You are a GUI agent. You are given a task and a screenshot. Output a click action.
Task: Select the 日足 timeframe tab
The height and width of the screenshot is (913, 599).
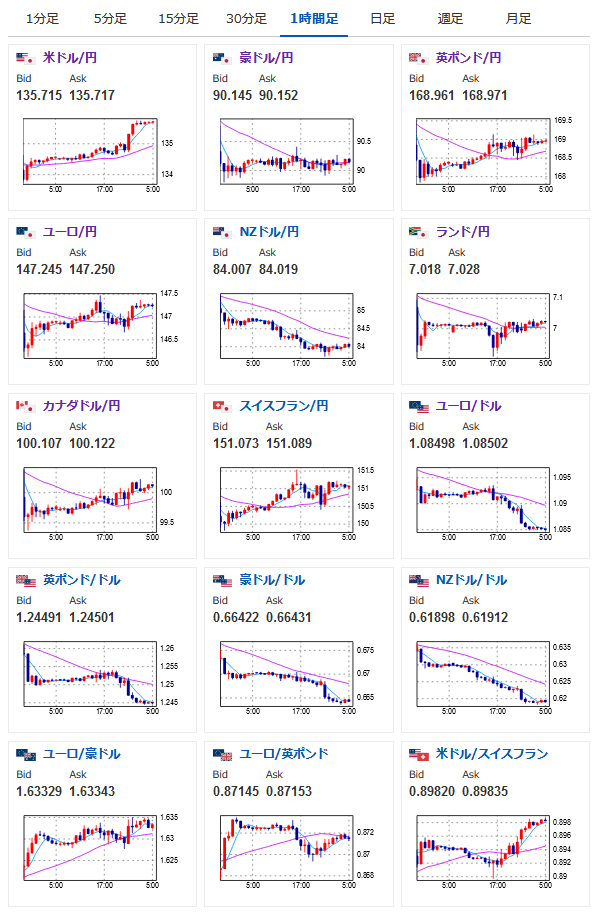[382, 19]
